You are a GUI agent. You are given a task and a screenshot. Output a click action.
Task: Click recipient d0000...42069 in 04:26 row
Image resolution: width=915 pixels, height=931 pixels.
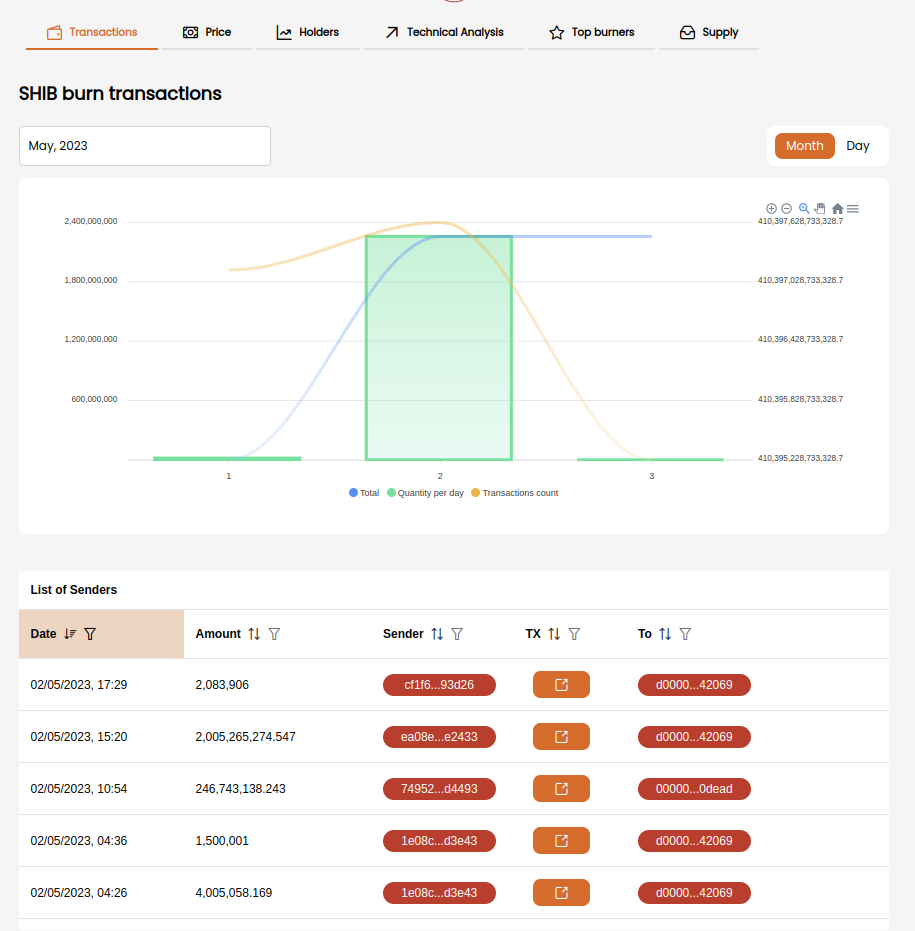tap(694, 893)
